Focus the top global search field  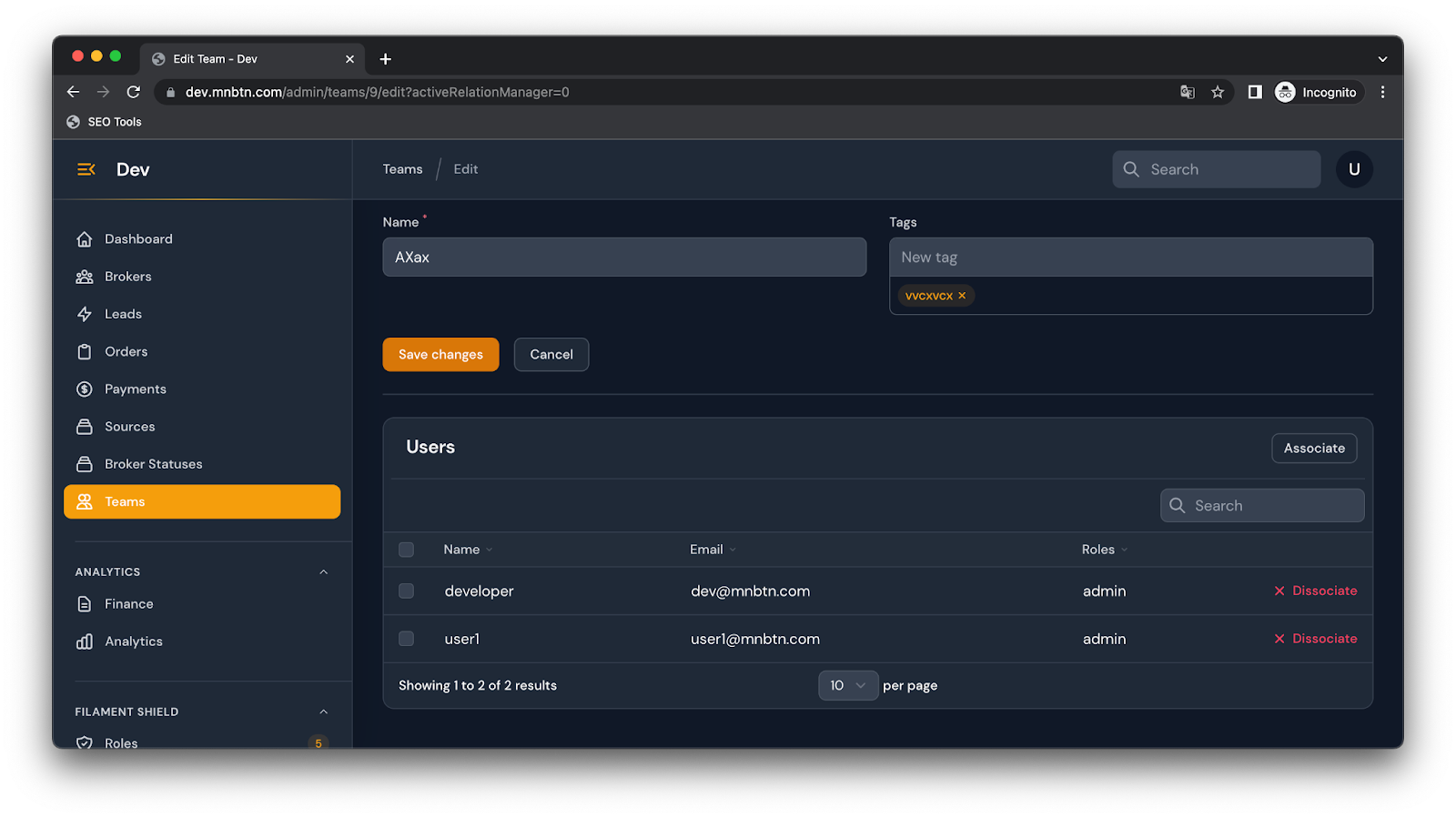tap(1217, 169)
